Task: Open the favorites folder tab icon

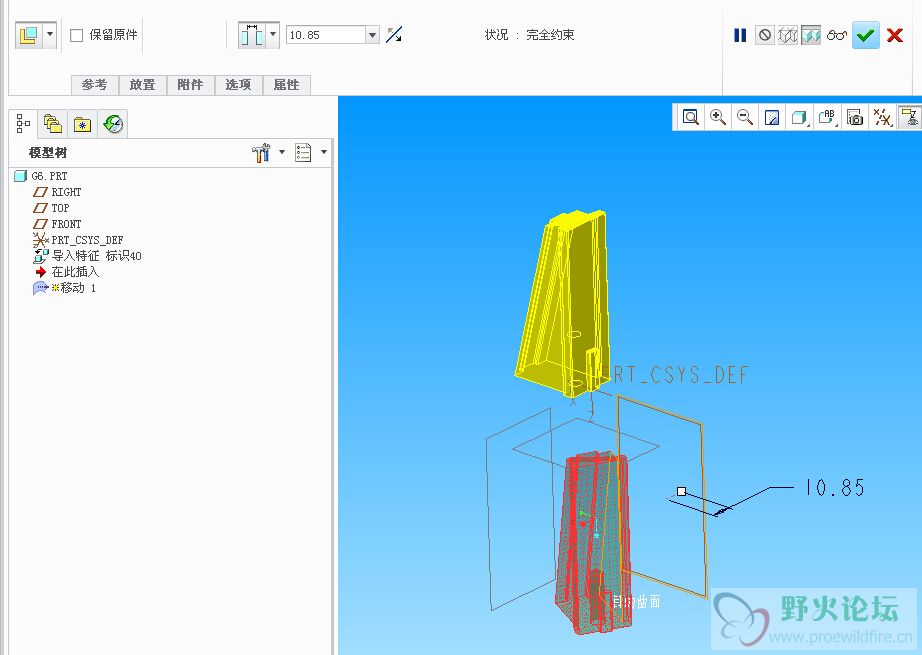Action: [x=82, y=124]
